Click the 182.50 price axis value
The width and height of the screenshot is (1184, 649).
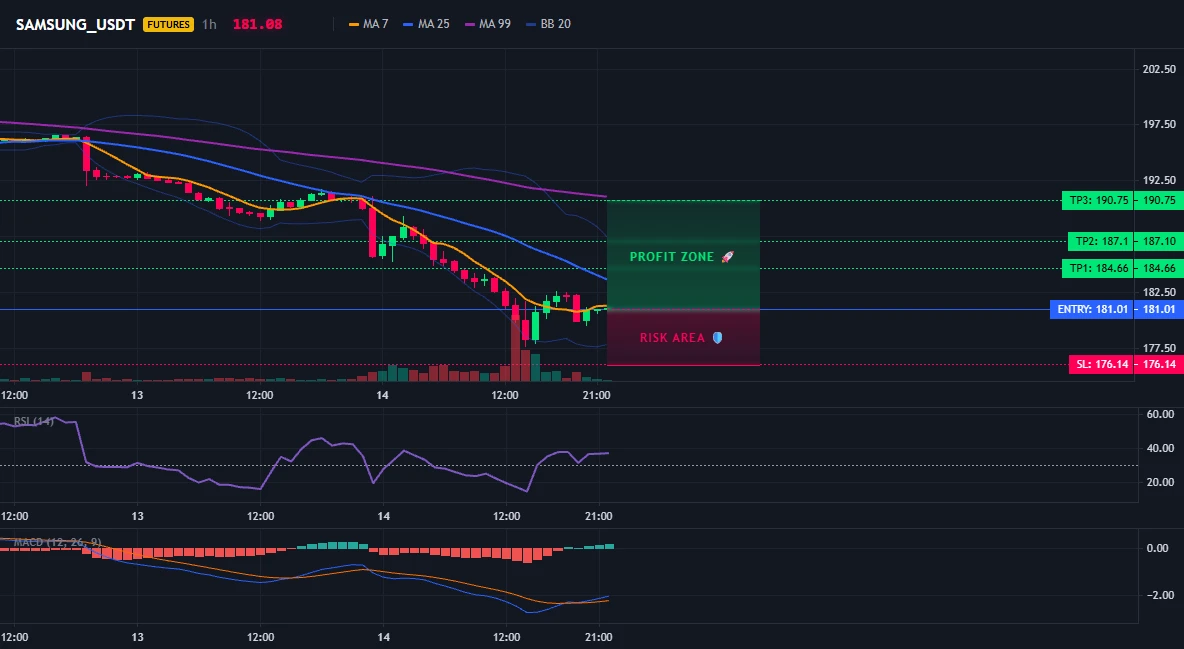[1159, 292]
